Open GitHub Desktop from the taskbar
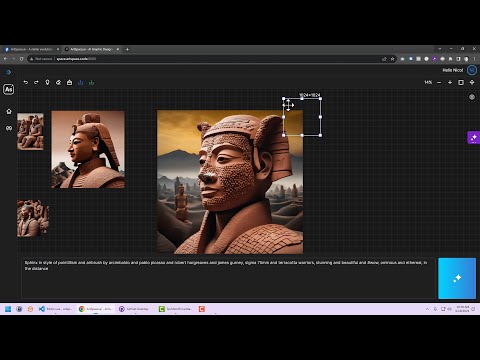Image resolution: width=480 pixels, height=360 pixels. pos(134,309)
